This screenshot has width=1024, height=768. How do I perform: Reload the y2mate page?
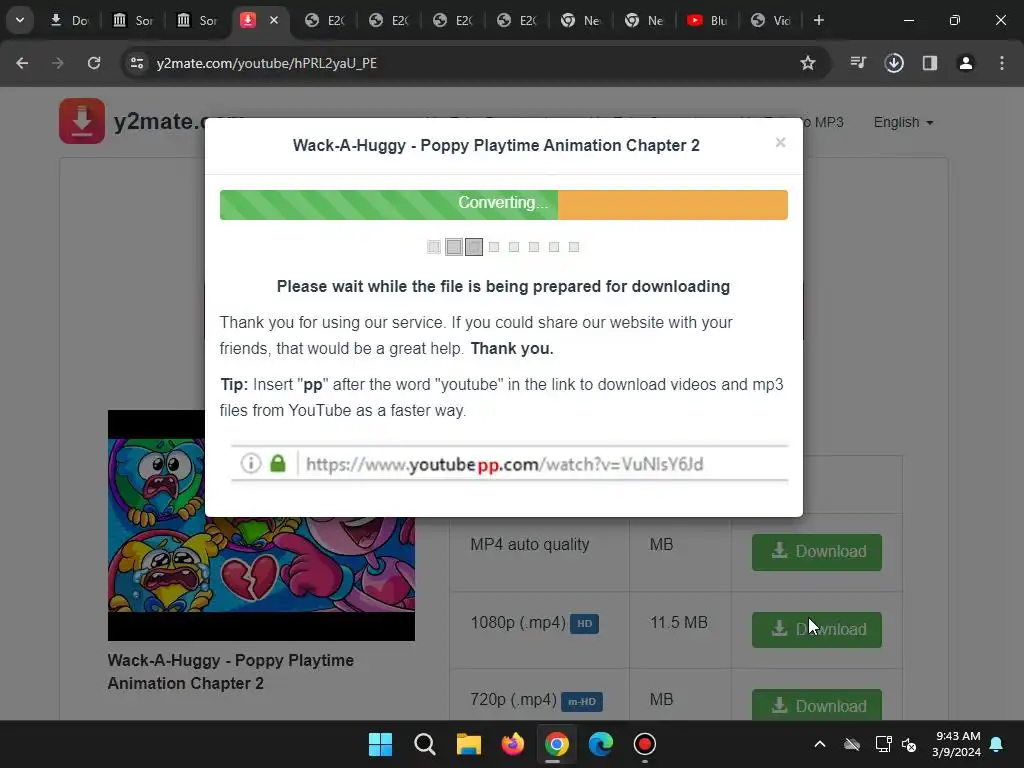pyautogui.click(x=94, y=63)
